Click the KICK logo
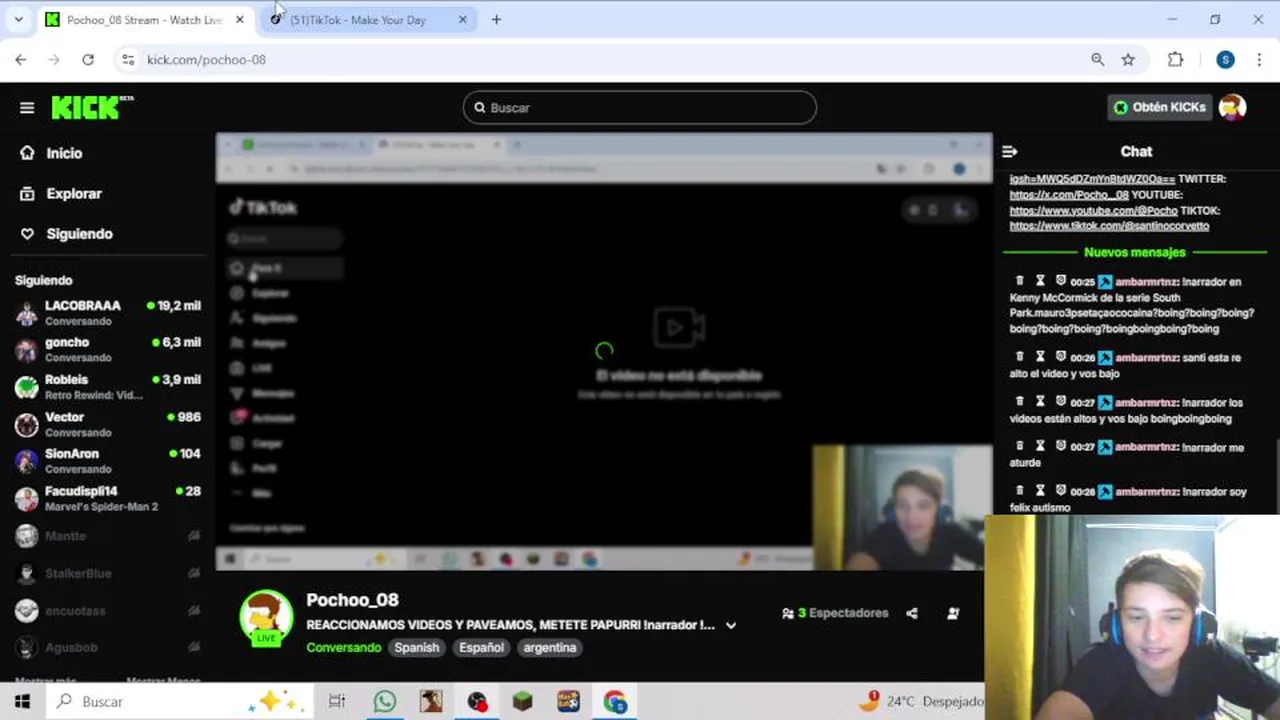The width and height of the screenshot is (1280, 720). pos(92,107)
